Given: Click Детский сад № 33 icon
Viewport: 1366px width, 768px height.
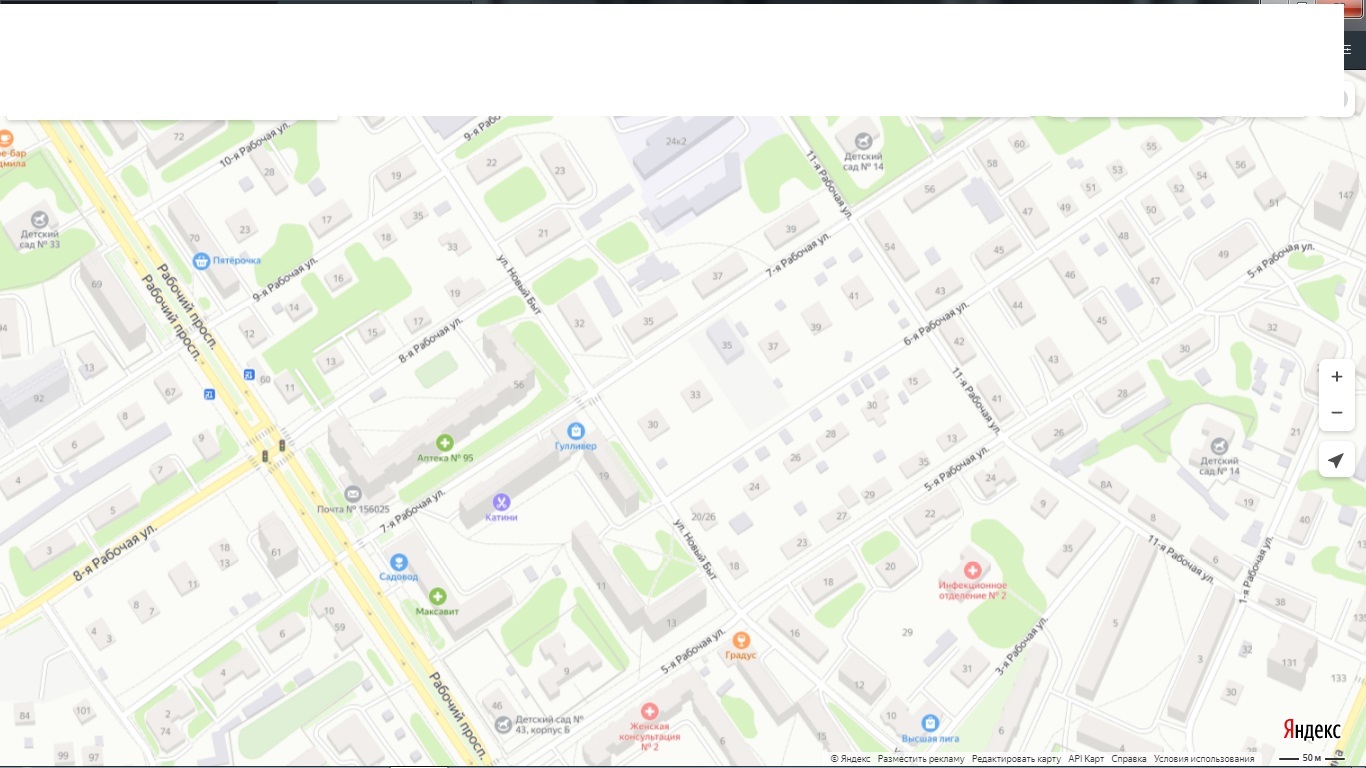Looking at the screenshot, I should click(x=39, y=219).
